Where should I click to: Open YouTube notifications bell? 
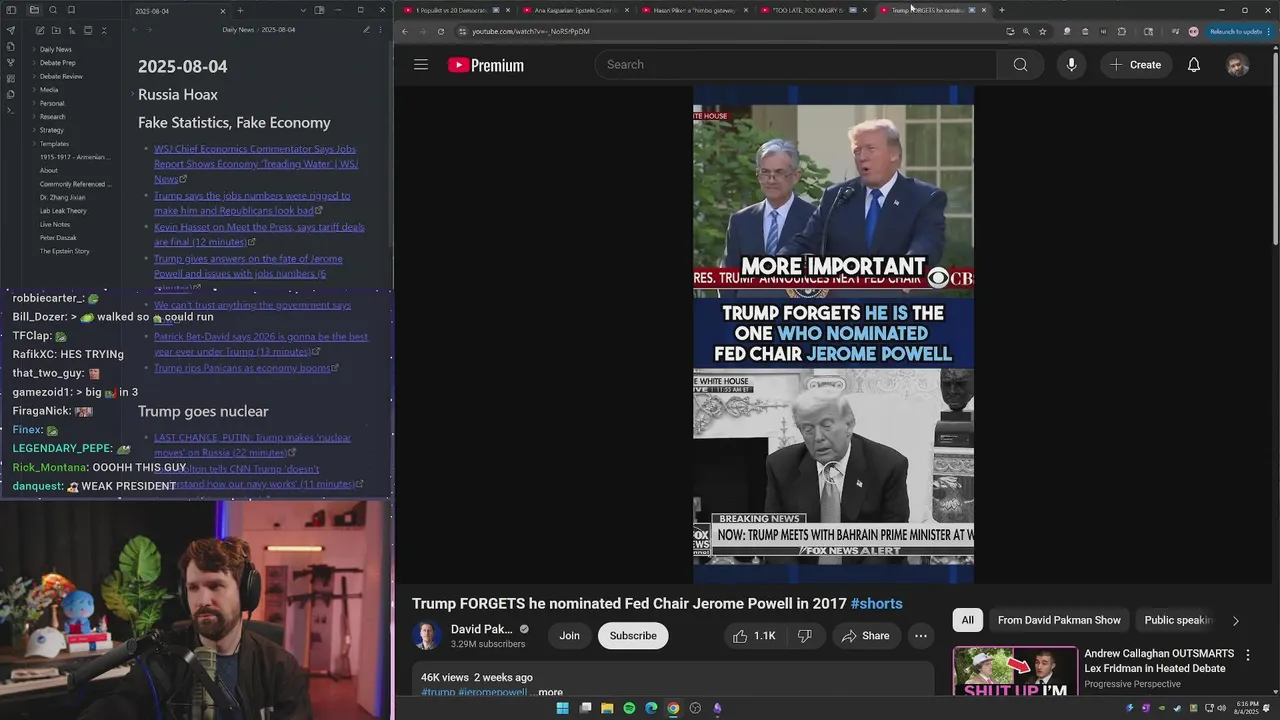[x=1194, y=65]
